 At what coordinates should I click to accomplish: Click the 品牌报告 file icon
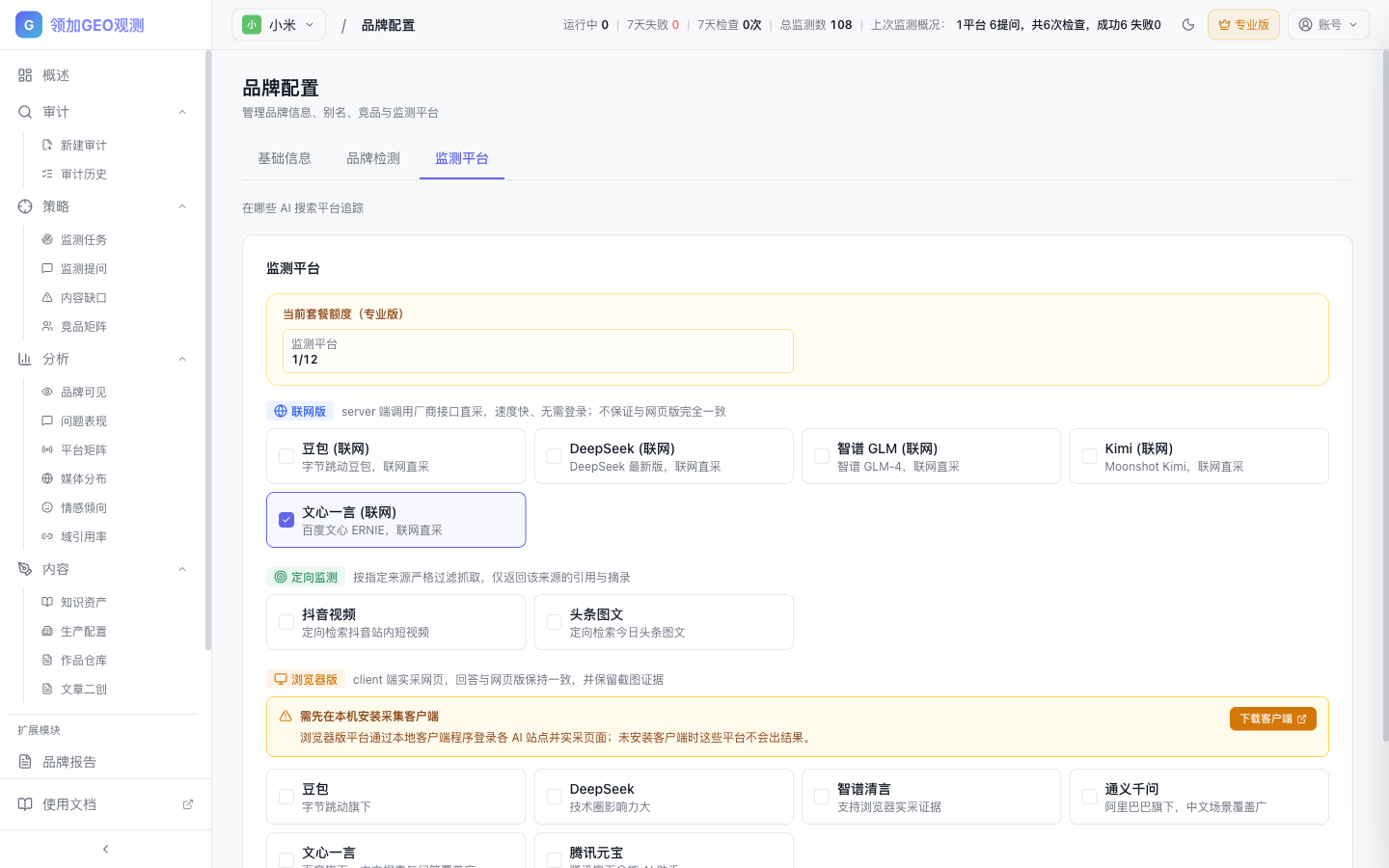(x=25, y=762)
